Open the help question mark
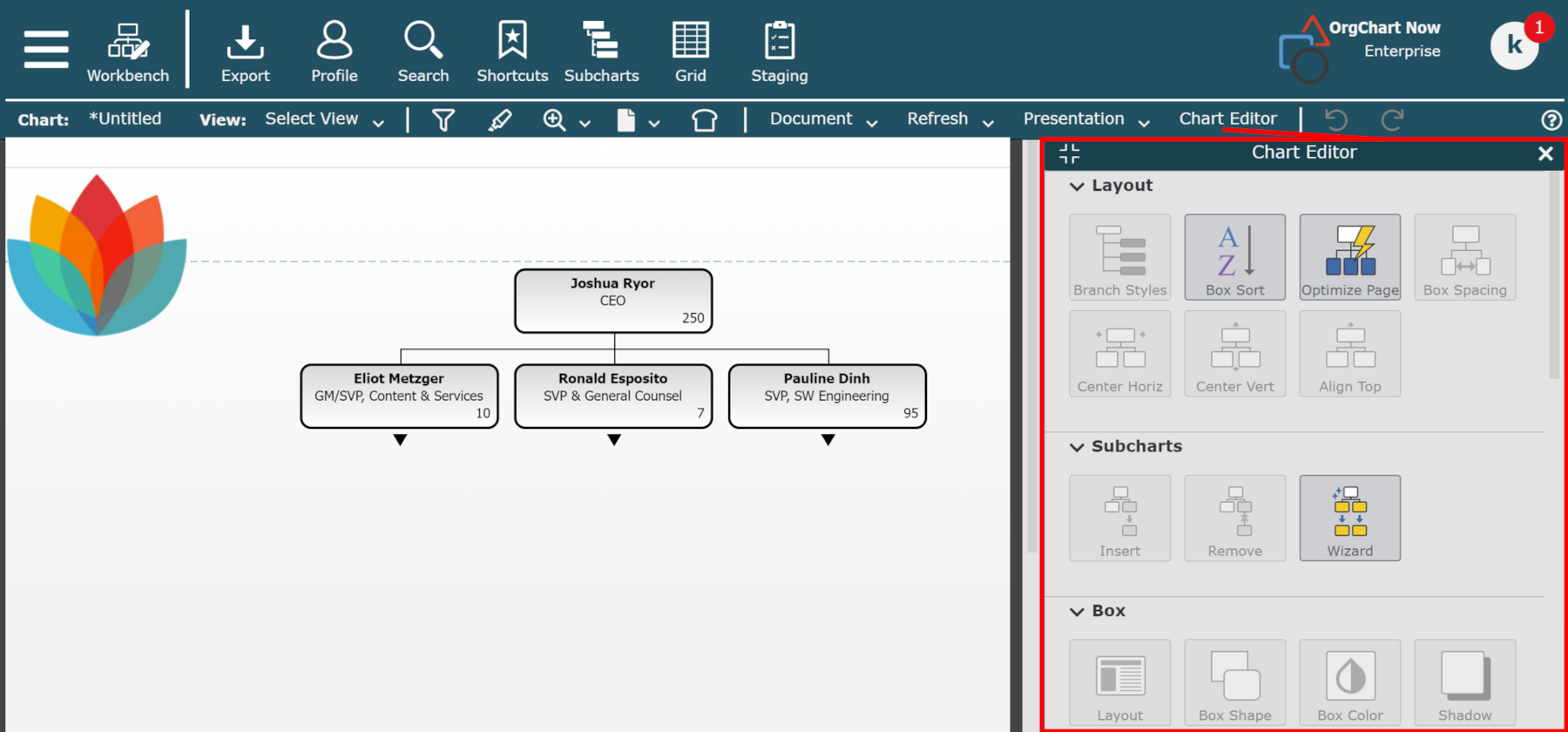This screenshot has height=732, width=1568. [x=1551, y=120]
